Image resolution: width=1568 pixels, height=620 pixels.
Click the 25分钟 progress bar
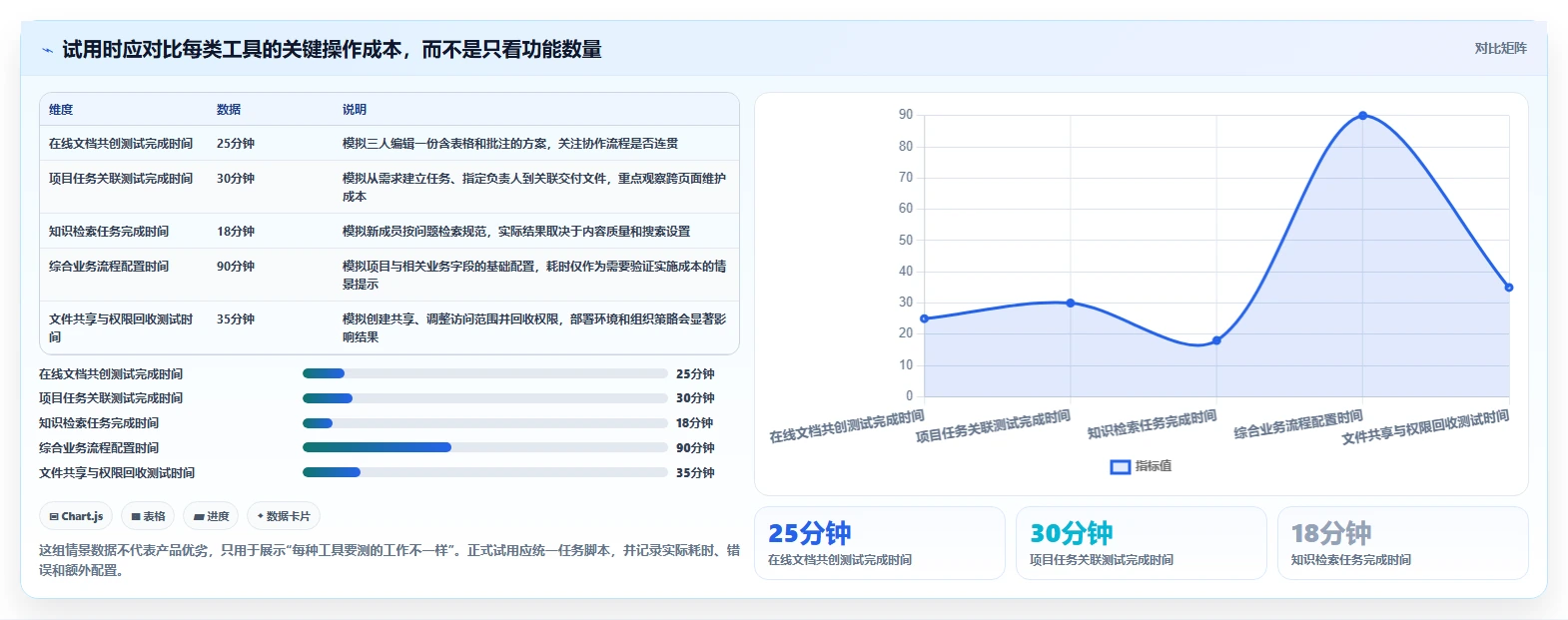point(485,373)
